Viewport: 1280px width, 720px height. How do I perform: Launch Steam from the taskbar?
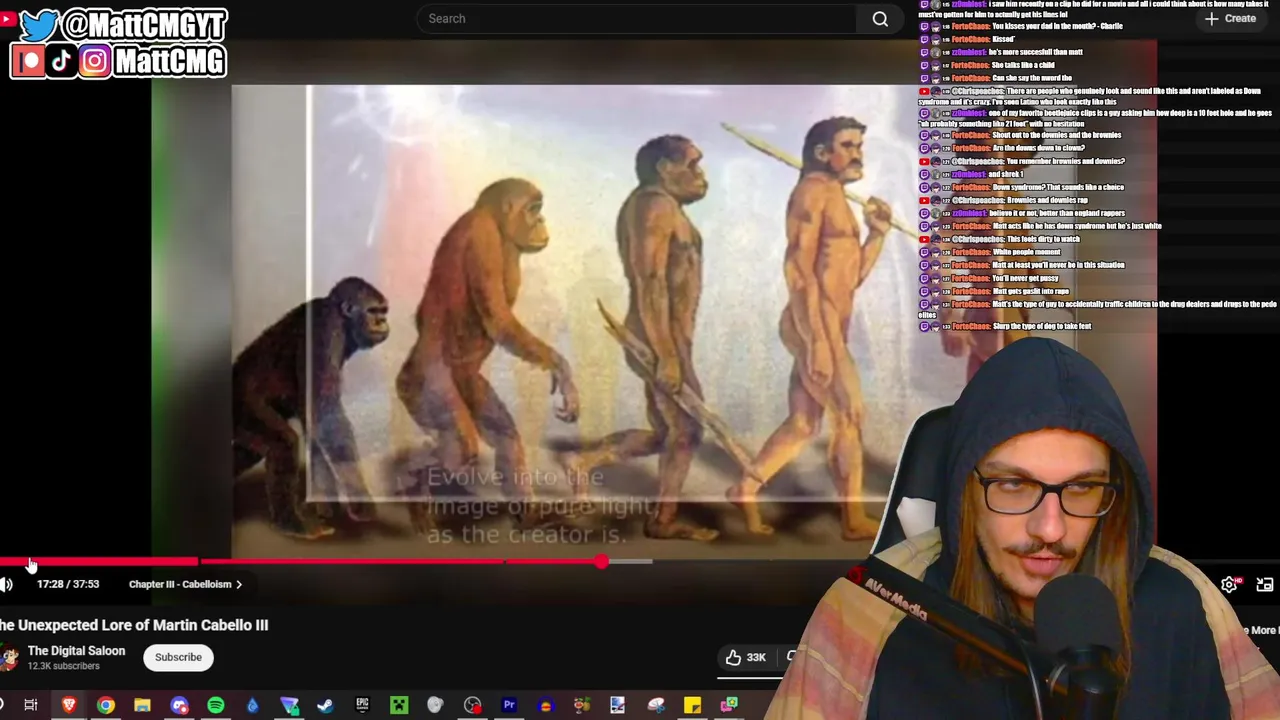point(325,706)
